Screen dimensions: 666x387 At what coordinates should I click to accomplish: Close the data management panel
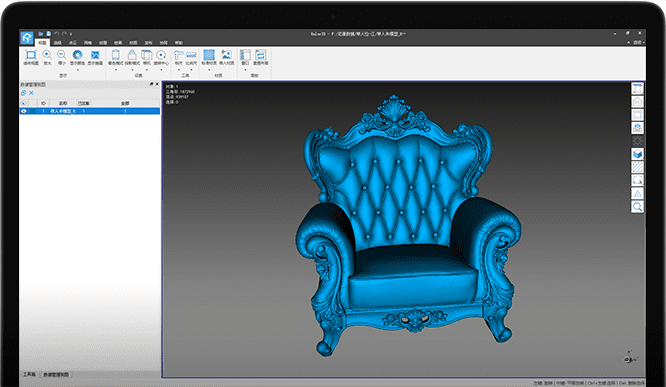(x=157, y=84)
